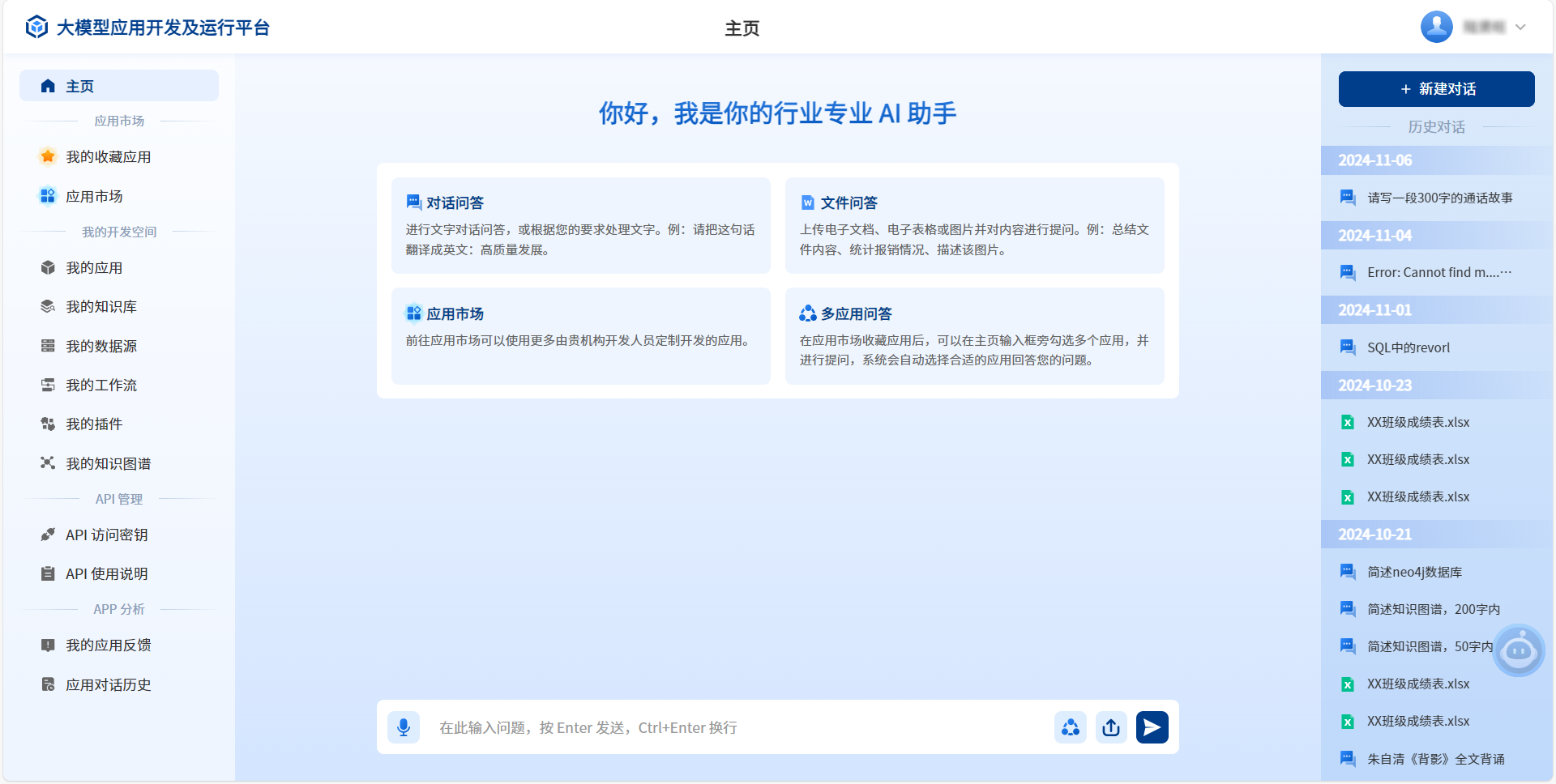The height and width of the screenshot is (784, 1556).
Task: Select 我的工作流 from sidebar menu
Action: coord(101,386)
